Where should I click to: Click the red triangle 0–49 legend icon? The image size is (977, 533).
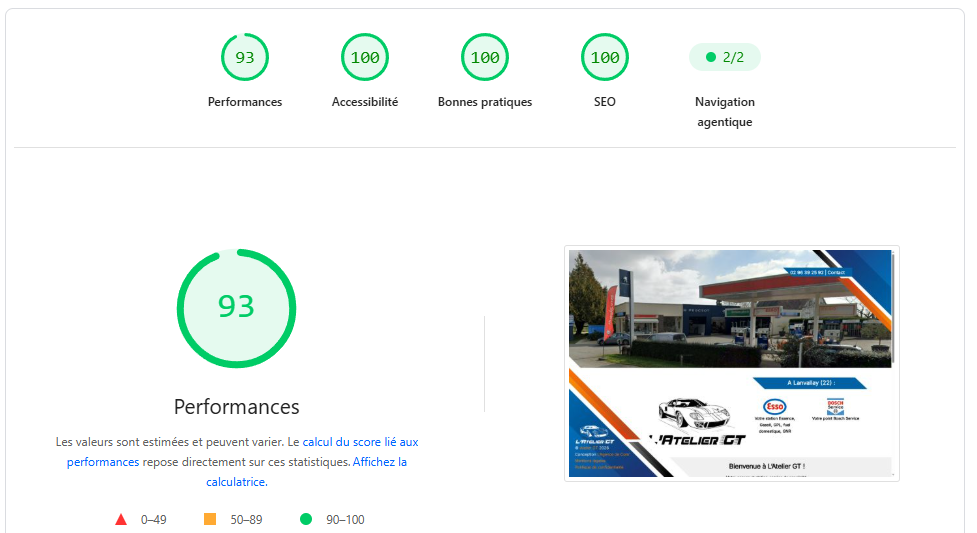tap(122, 519)
